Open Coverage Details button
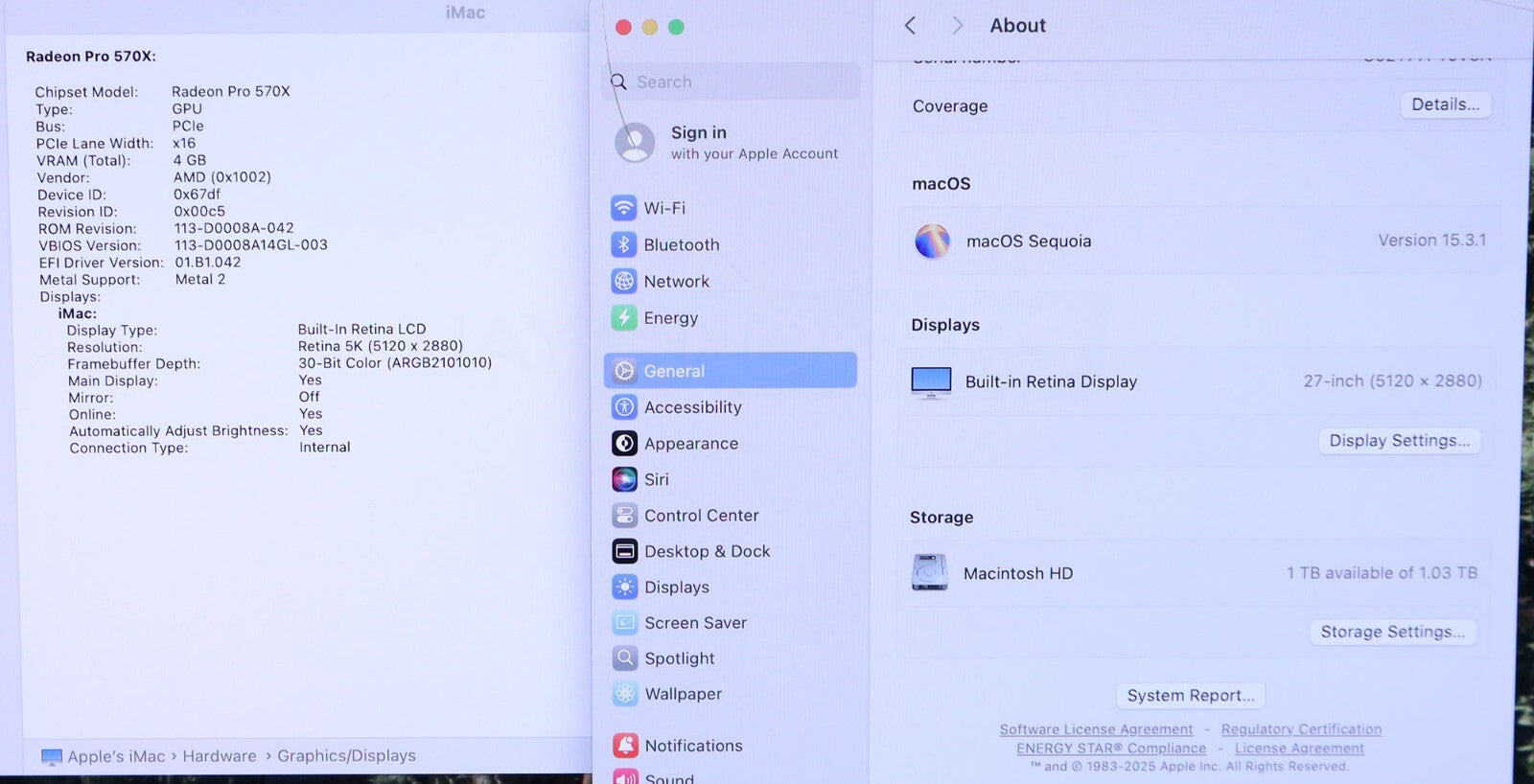Image resolution: width=1534 pixels, height=784 pixels. (x=1445, y=104)
